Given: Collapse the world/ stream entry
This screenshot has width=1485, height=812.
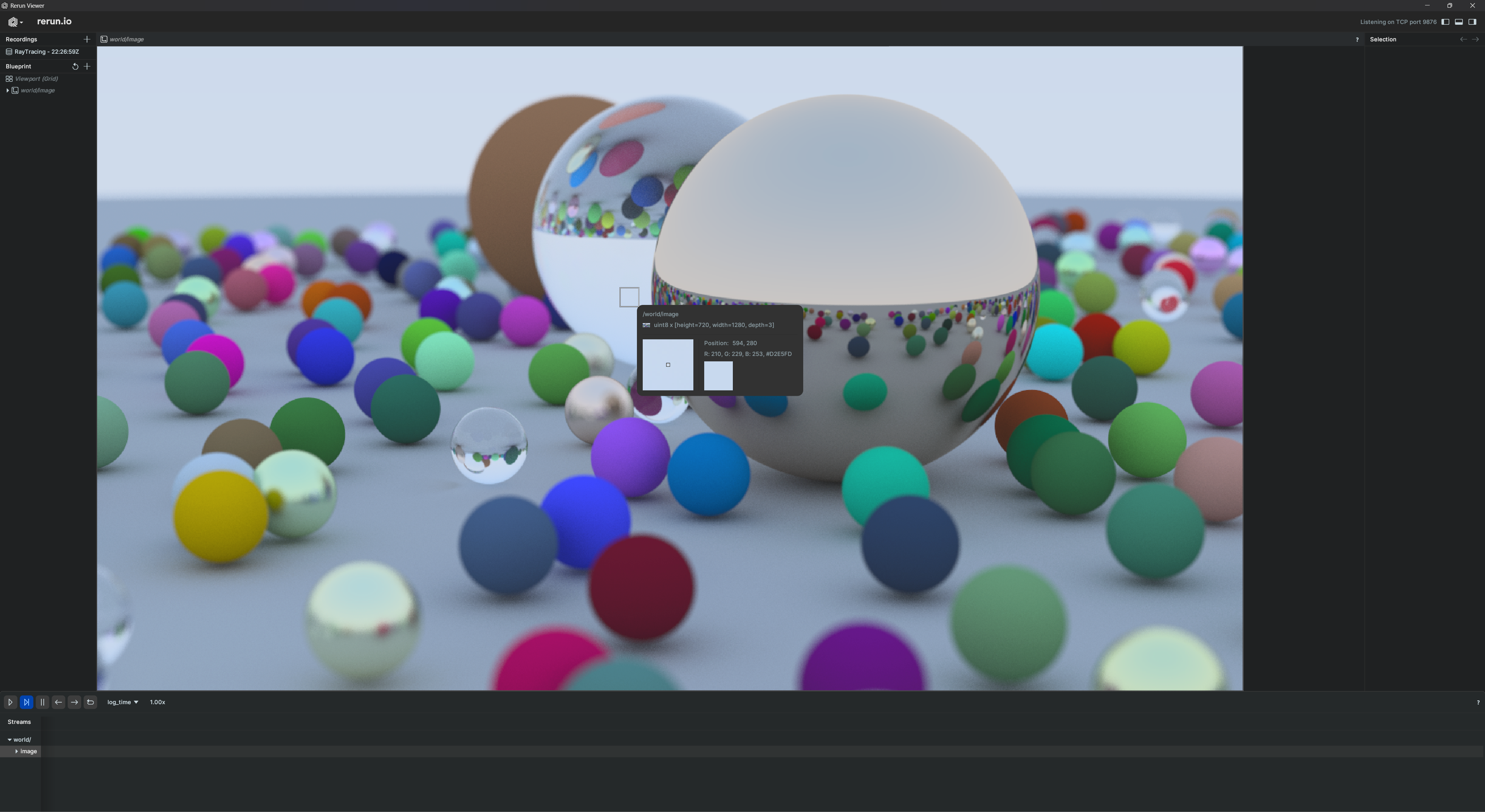Looking at the screenshot, I should pyautogui.click(x=10, y=739).
